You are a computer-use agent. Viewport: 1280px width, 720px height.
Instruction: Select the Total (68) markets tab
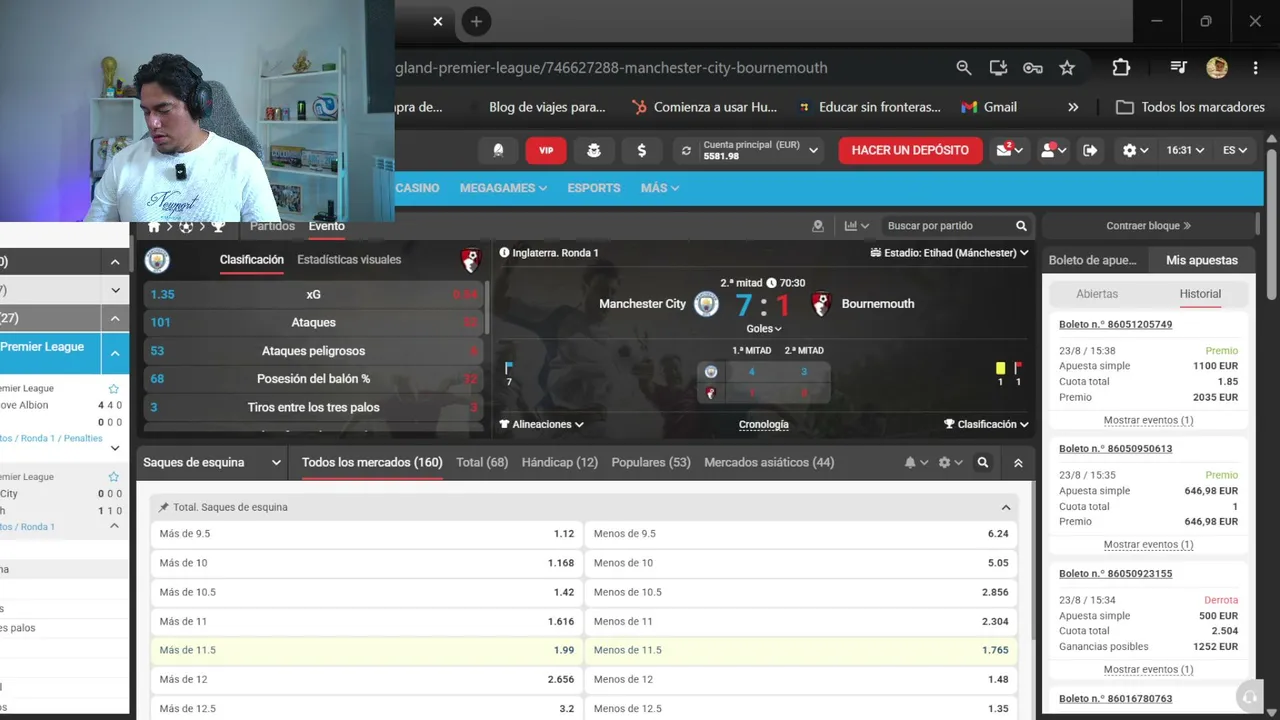point(482,462)
